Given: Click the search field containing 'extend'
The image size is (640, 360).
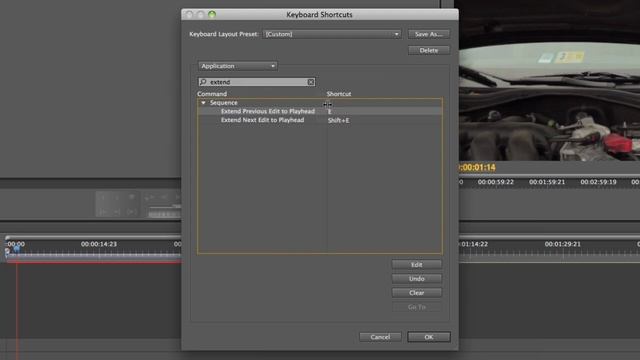Looking at the screenshot, I should click(256, 82).
